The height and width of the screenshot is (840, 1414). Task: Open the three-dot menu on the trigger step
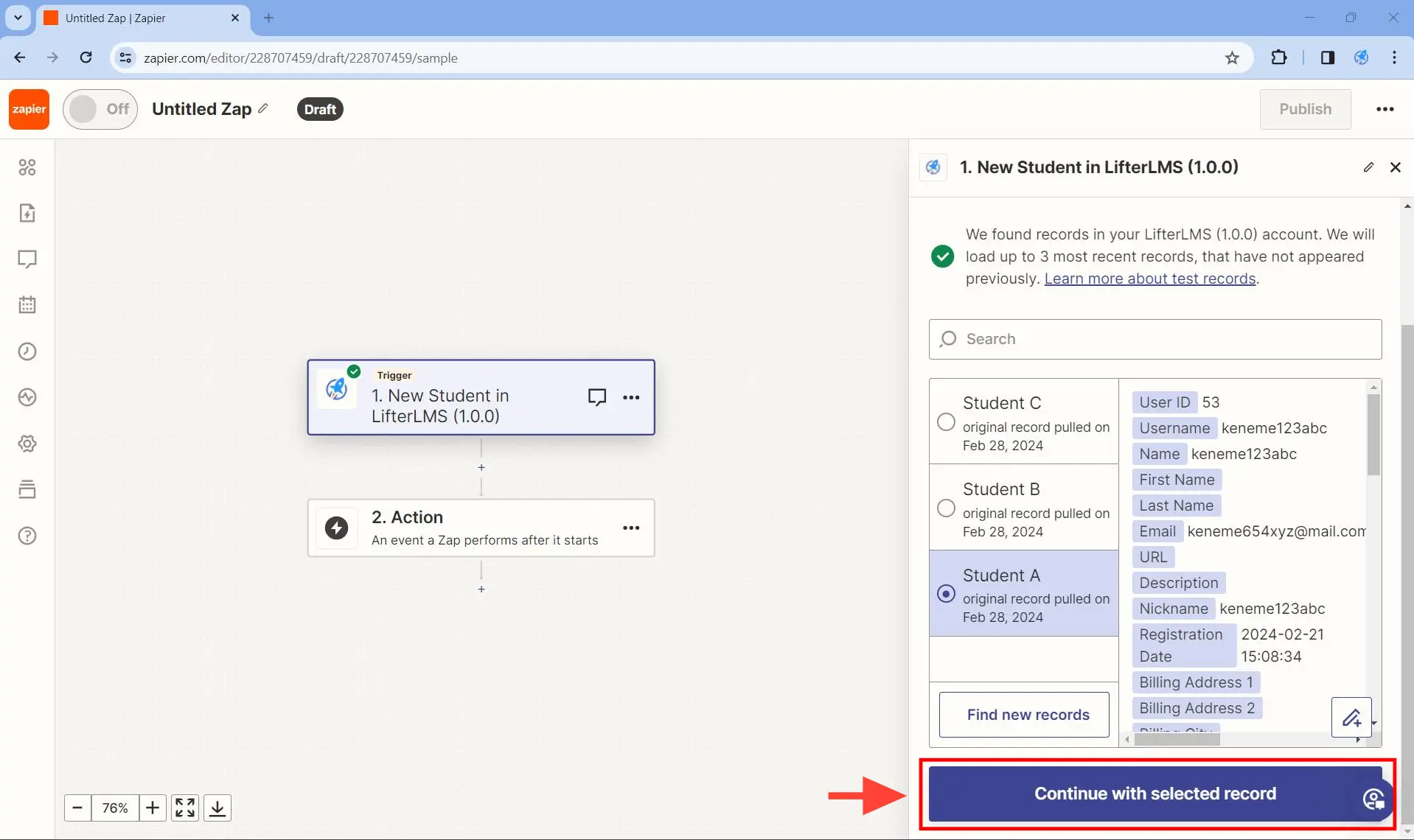click(x=633, y=397)
